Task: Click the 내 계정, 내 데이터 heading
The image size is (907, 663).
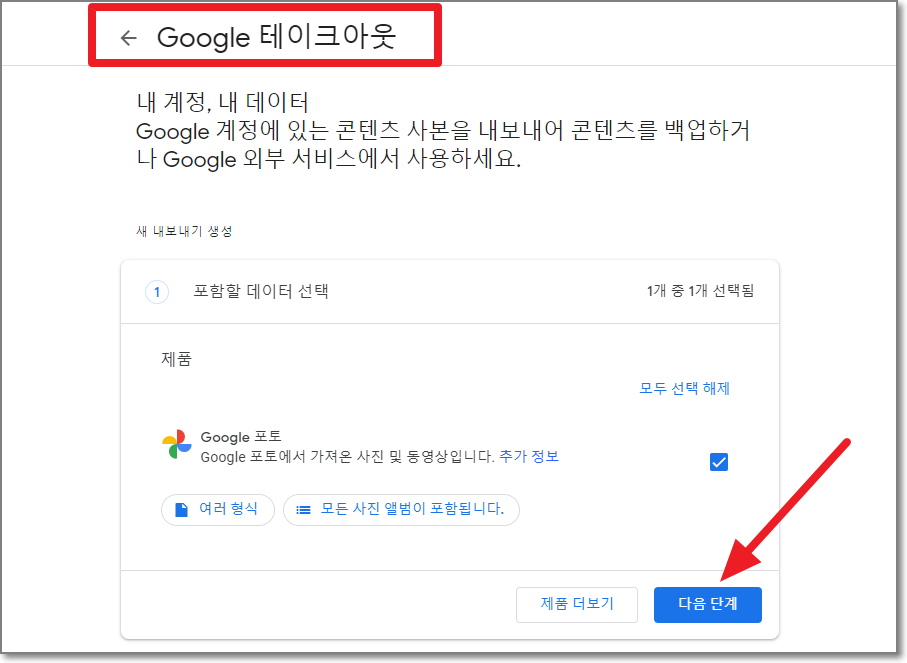Action: [223, 102]
